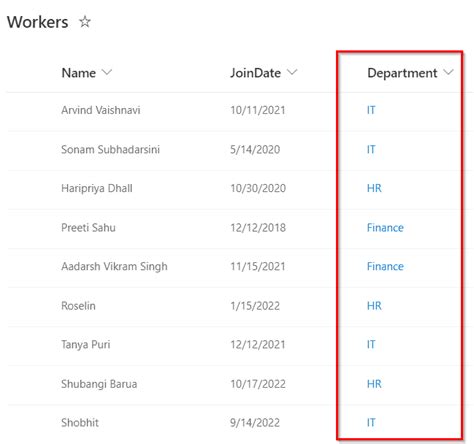Expand the JoinDate column chevron

click(292, 72)
